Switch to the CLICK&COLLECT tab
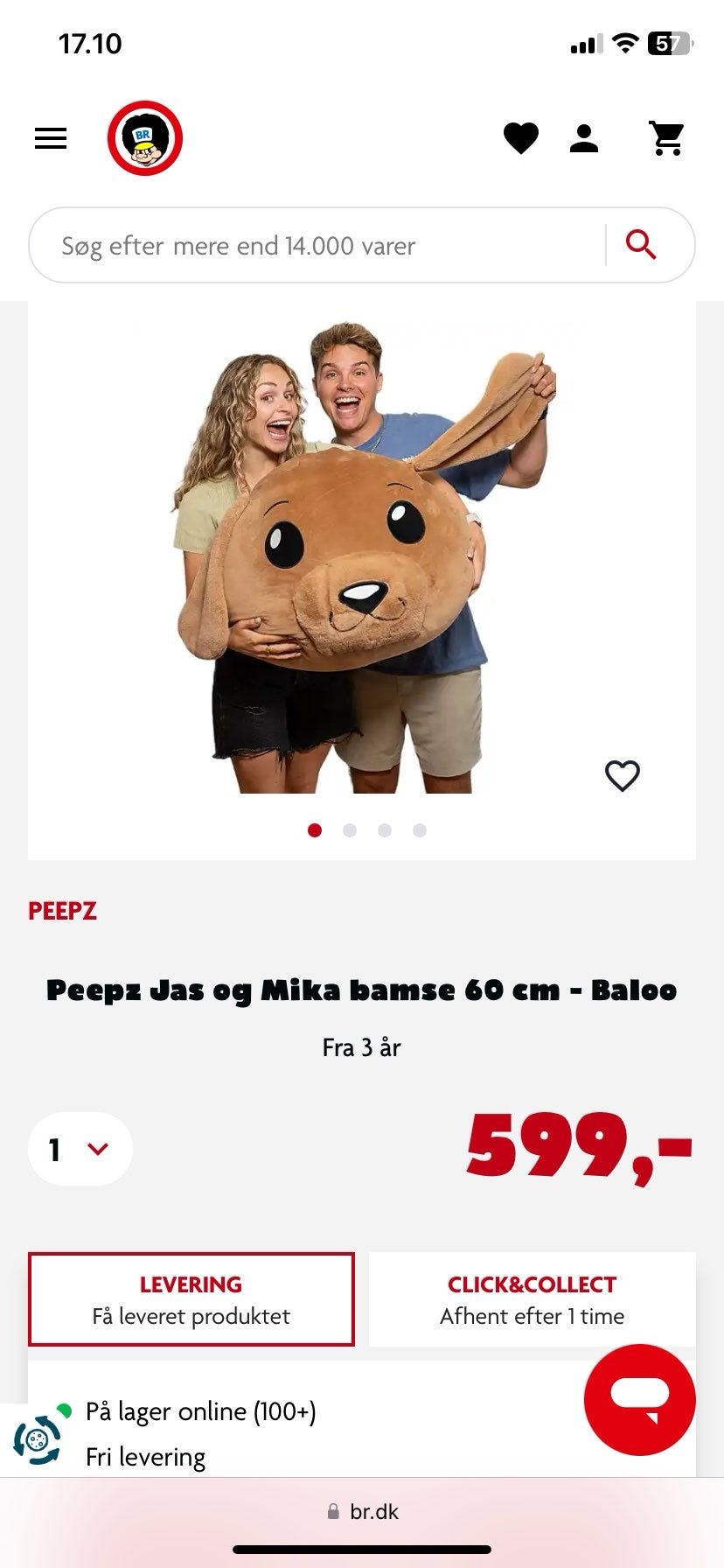 (533, 1299)
